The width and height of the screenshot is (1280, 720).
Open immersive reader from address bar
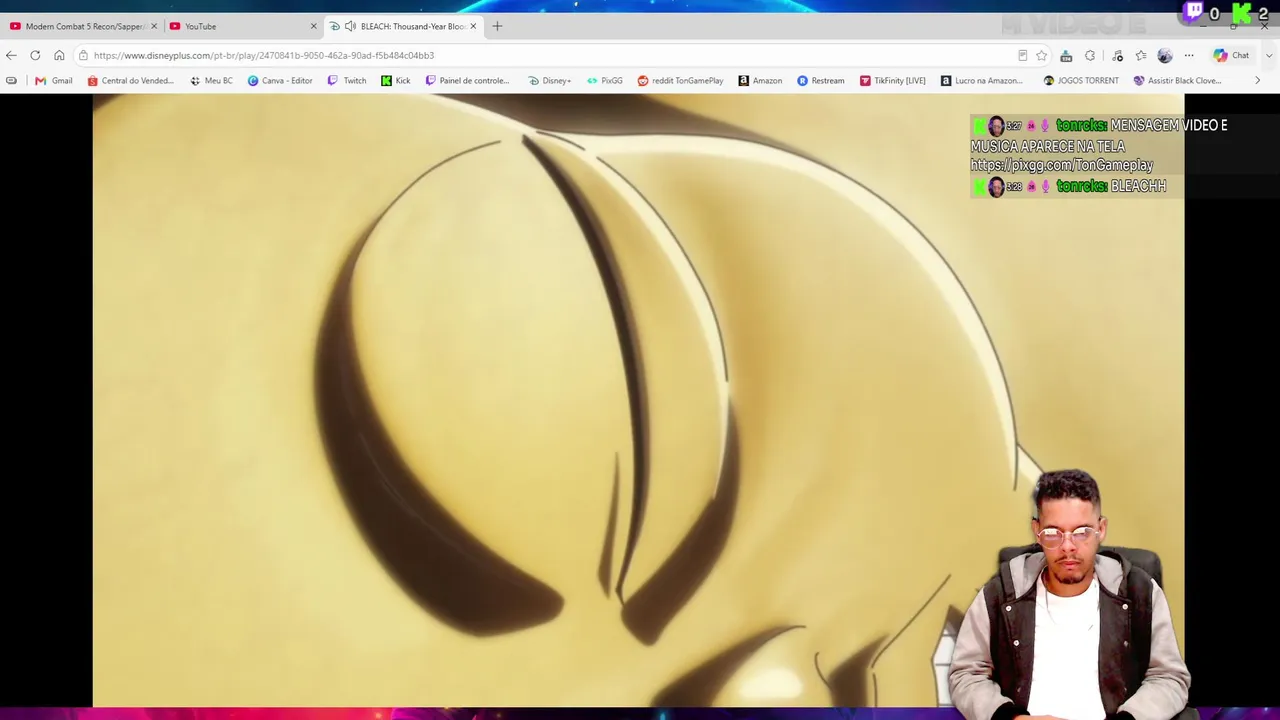click(1022, 55)
